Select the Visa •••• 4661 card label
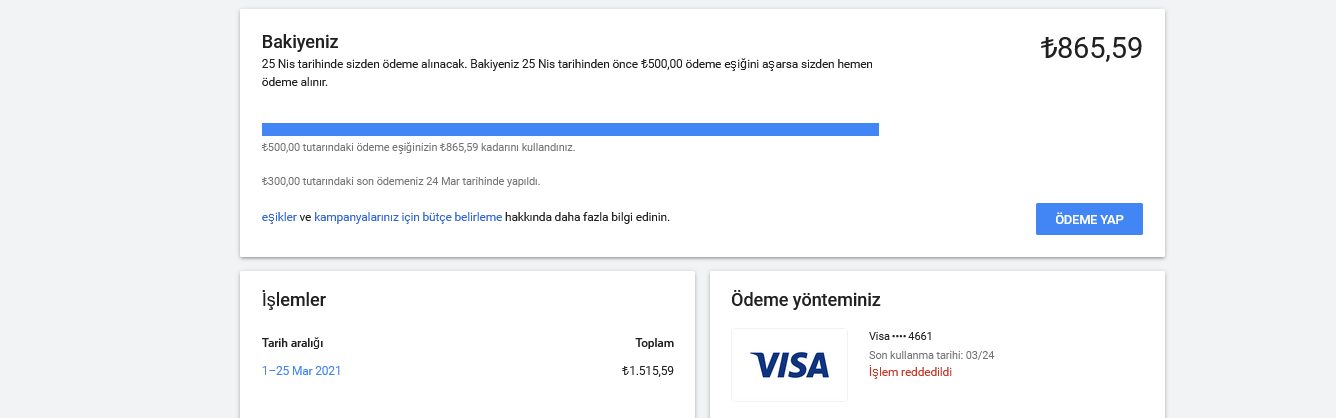This screenshot has width=1336, height=418. point(900,336)
